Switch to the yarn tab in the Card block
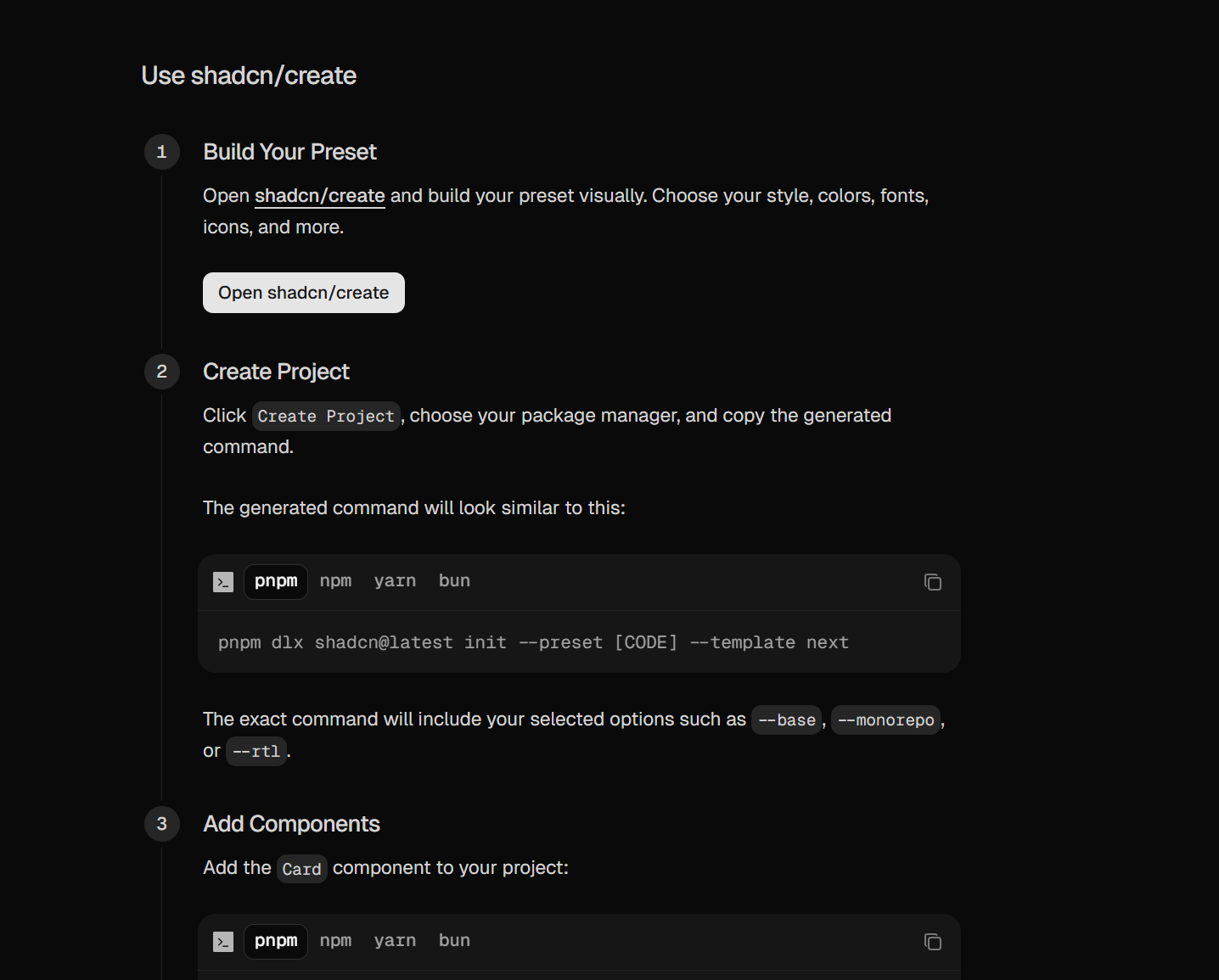1219x980 pixels. pyautogui.click(x=395, y=940)
